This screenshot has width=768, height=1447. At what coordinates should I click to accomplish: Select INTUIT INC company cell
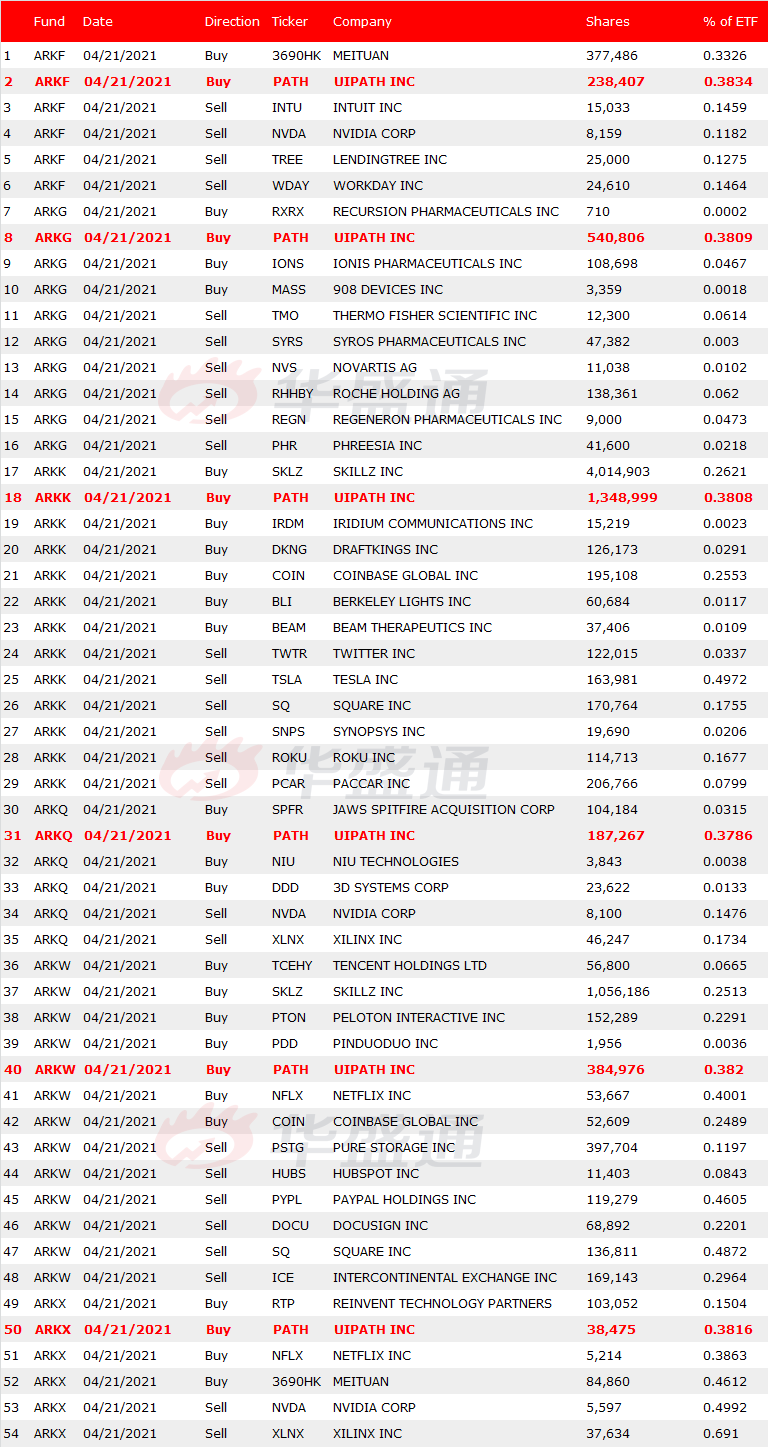368,107
